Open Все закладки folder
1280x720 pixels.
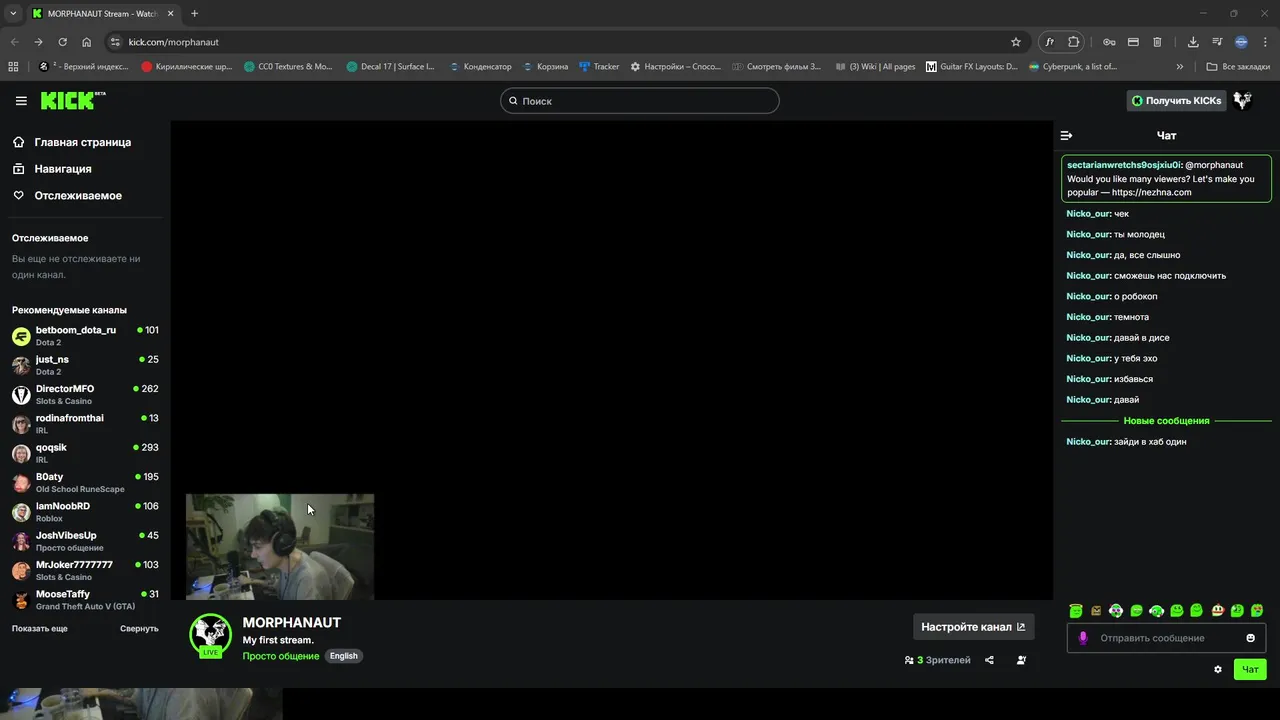[x=1238, y=67]
